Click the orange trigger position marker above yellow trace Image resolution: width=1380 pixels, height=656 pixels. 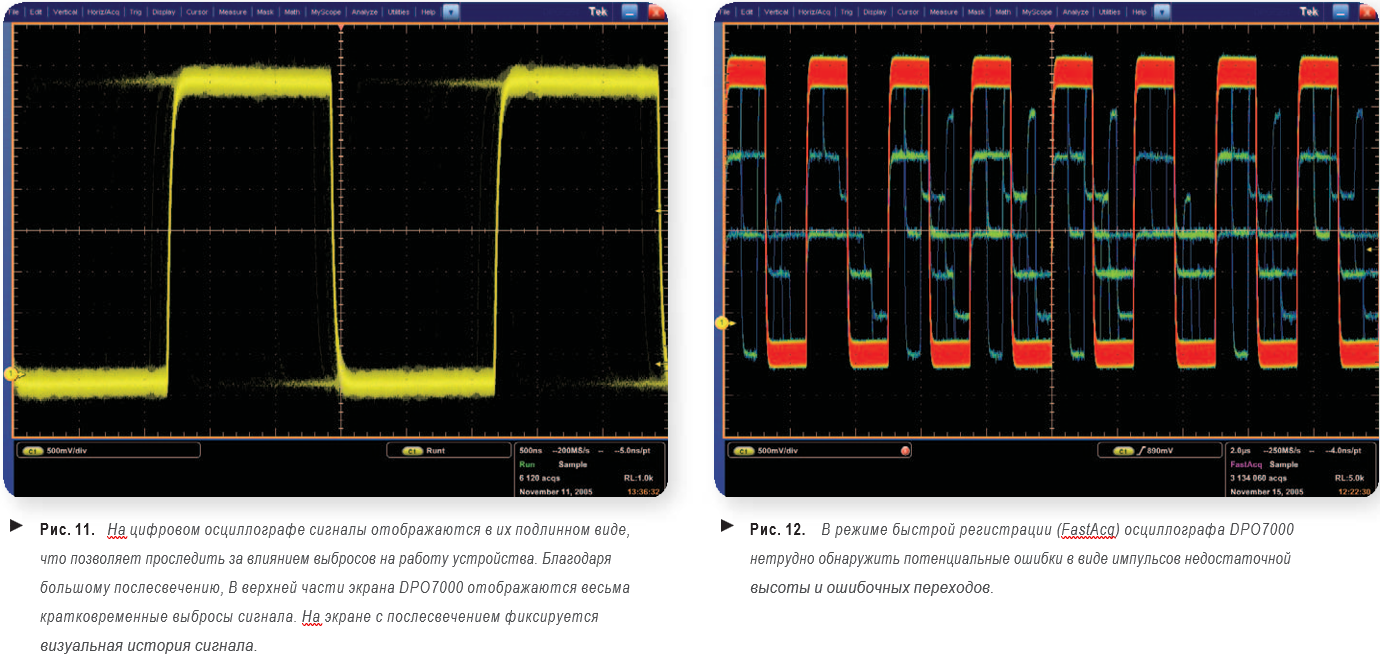[341, 24]
